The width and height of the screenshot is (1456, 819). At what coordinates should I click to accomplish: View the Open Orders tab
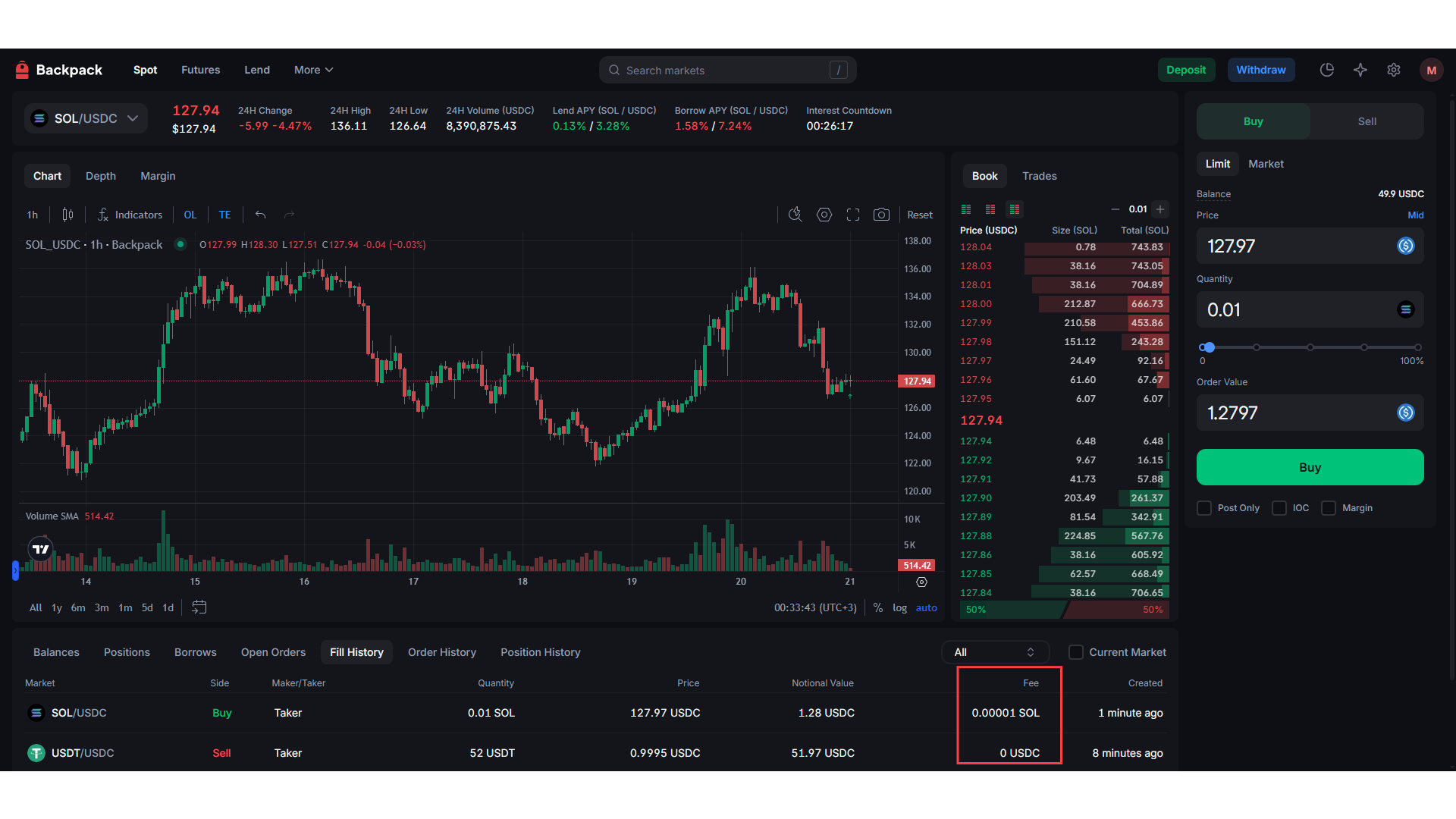click(273, 652)
